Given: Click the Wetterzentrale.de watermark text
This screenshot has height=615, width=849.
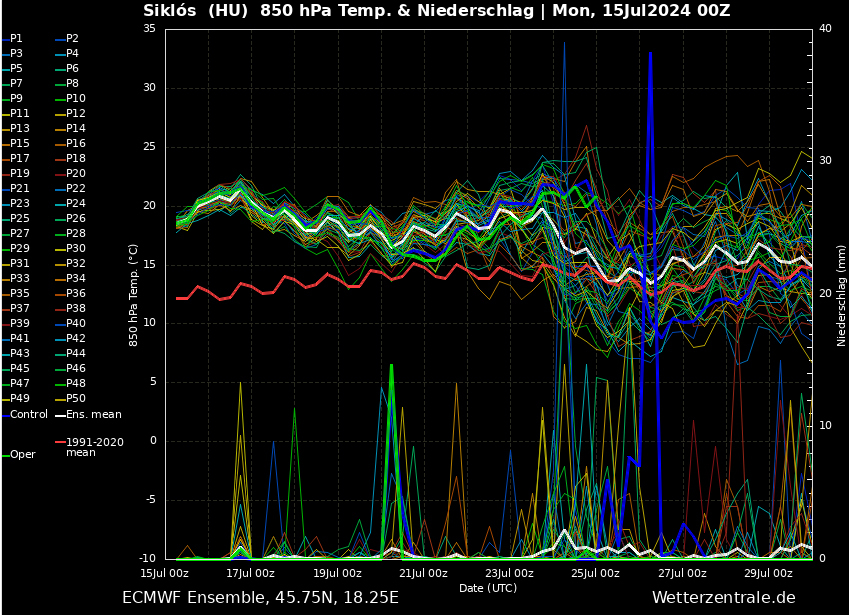Looking at the screenshot, I should point(723,597).
